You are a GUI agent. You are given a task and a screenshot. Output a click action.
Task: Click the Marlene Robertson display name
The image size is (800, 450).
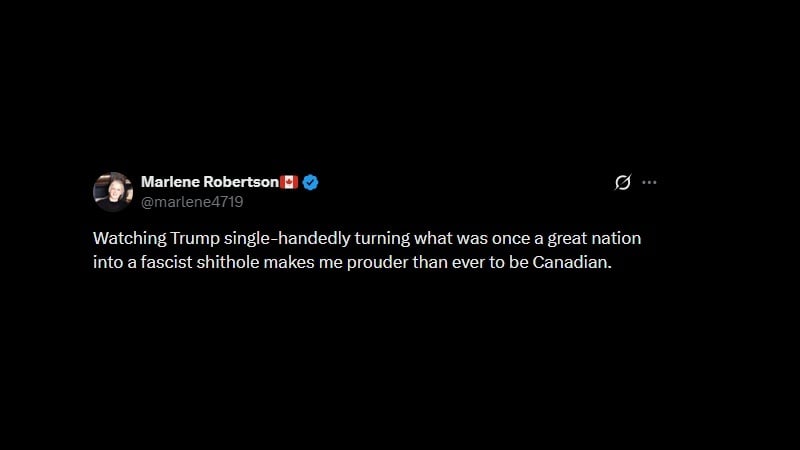(x=209, y=182)
